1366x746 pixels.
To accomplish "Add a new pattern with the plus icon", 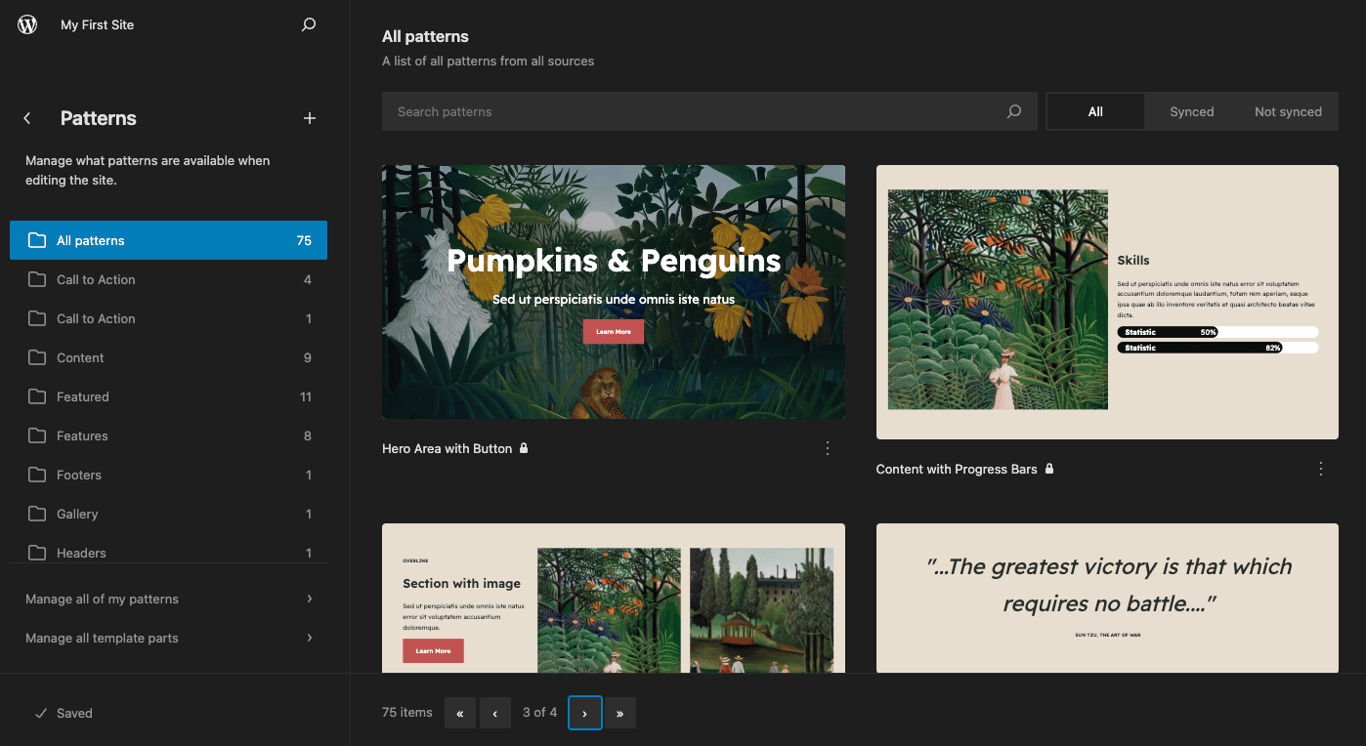I will (310, 118).
